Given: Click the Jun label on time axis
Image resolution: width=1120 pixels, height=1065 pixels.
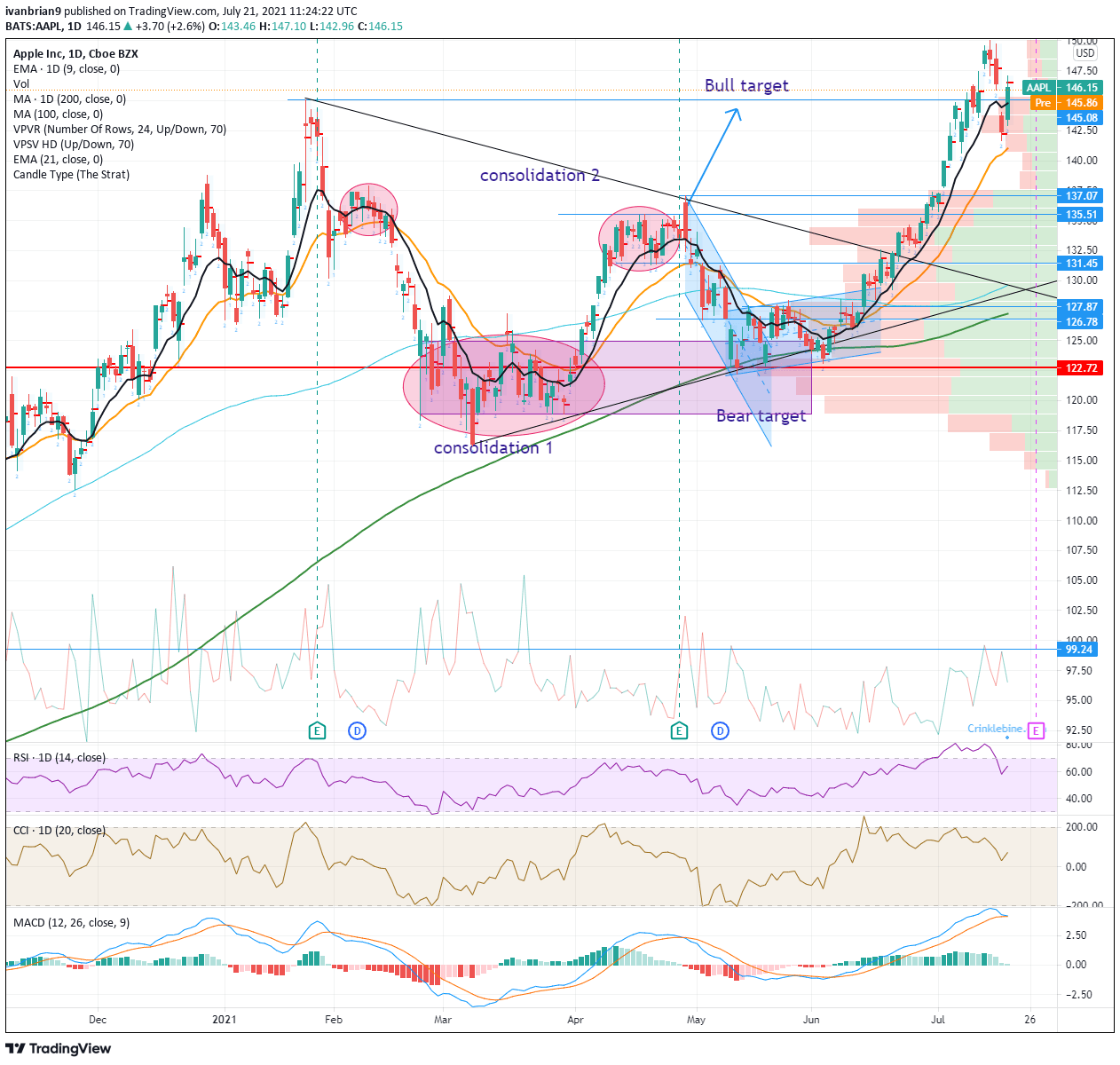Looking at the screenshot, I should point(810,1021).
